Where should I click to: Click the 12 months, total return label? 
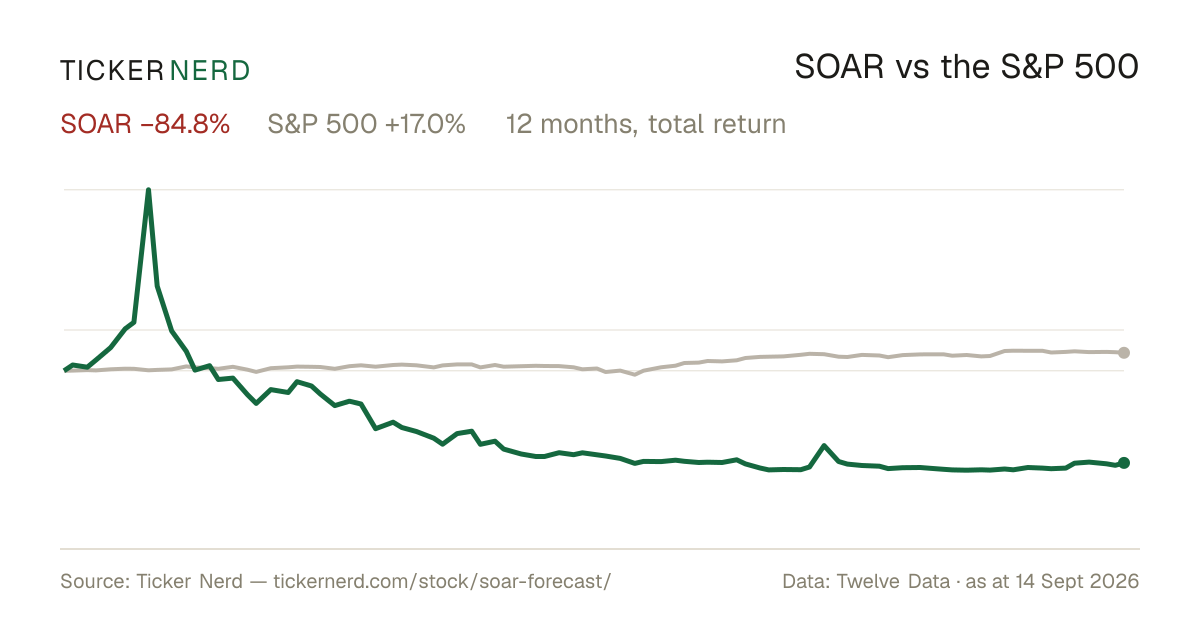[x=646, y=124]
